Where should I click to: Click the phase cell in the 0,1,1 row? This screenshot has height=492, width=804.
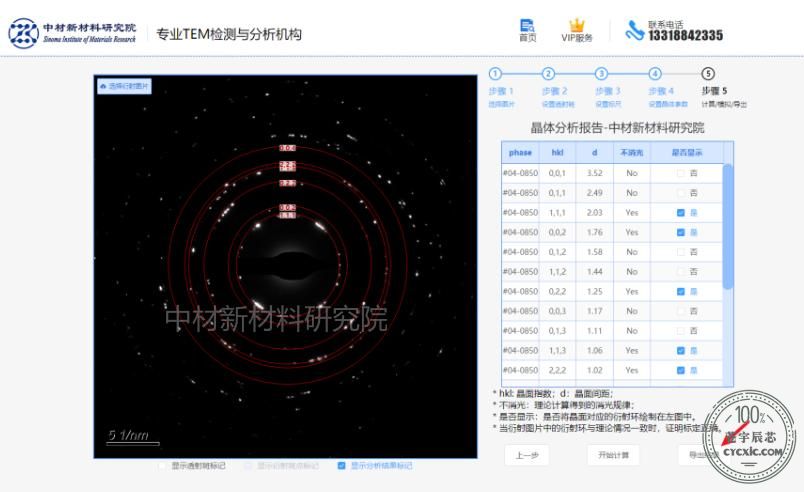[520, 193]
